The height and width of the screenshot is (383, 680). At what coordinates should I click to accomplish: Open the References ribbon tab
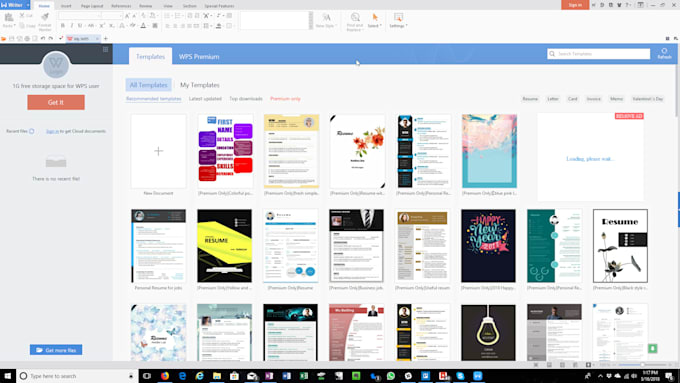pyautogui.click(x=121, y=6)
